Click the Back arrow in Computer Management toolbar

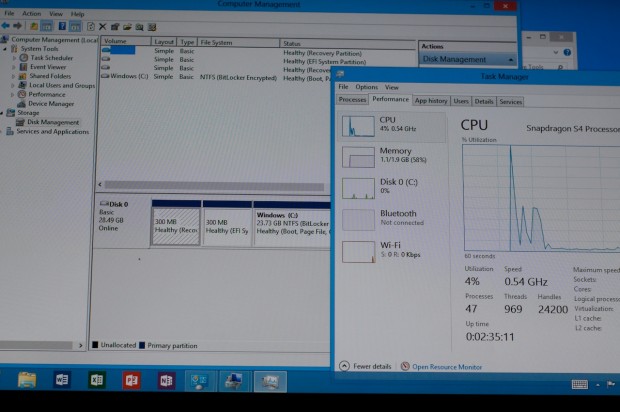tap(6, 26)
